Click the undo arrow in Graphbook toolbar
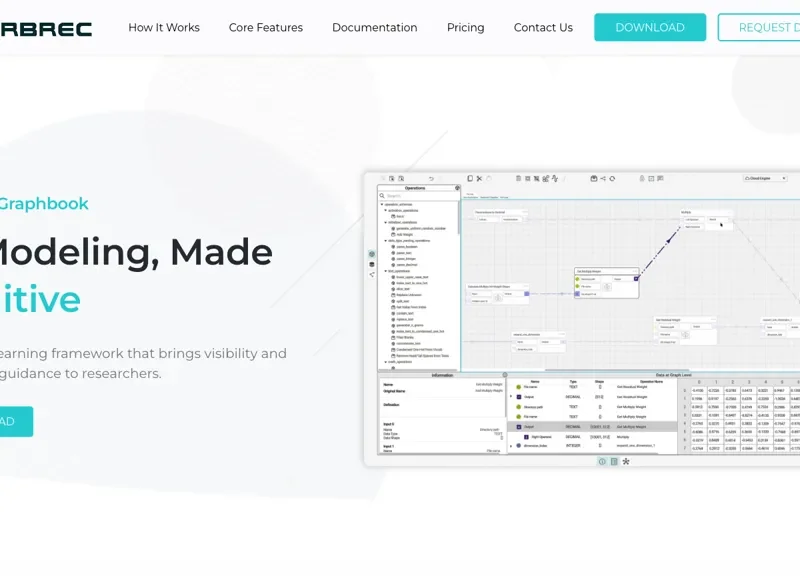 pos(431,179)
